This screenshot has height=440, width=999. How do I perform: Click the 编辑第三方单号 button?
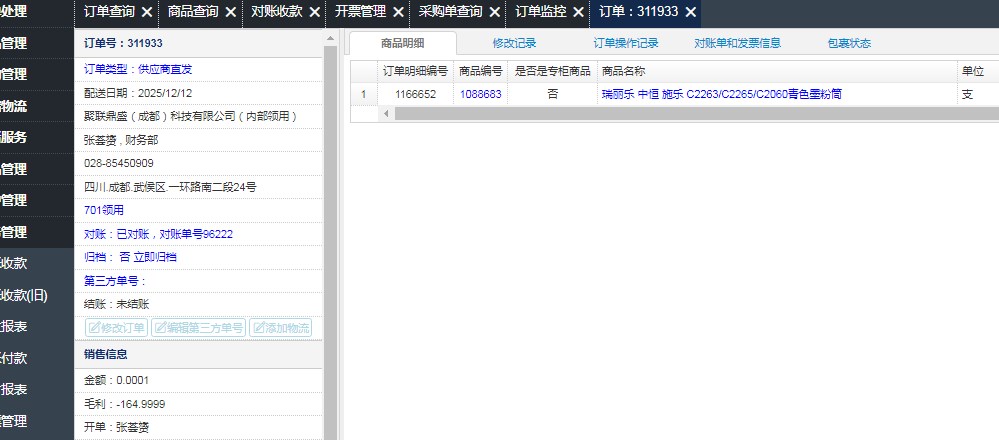point(198,328)
